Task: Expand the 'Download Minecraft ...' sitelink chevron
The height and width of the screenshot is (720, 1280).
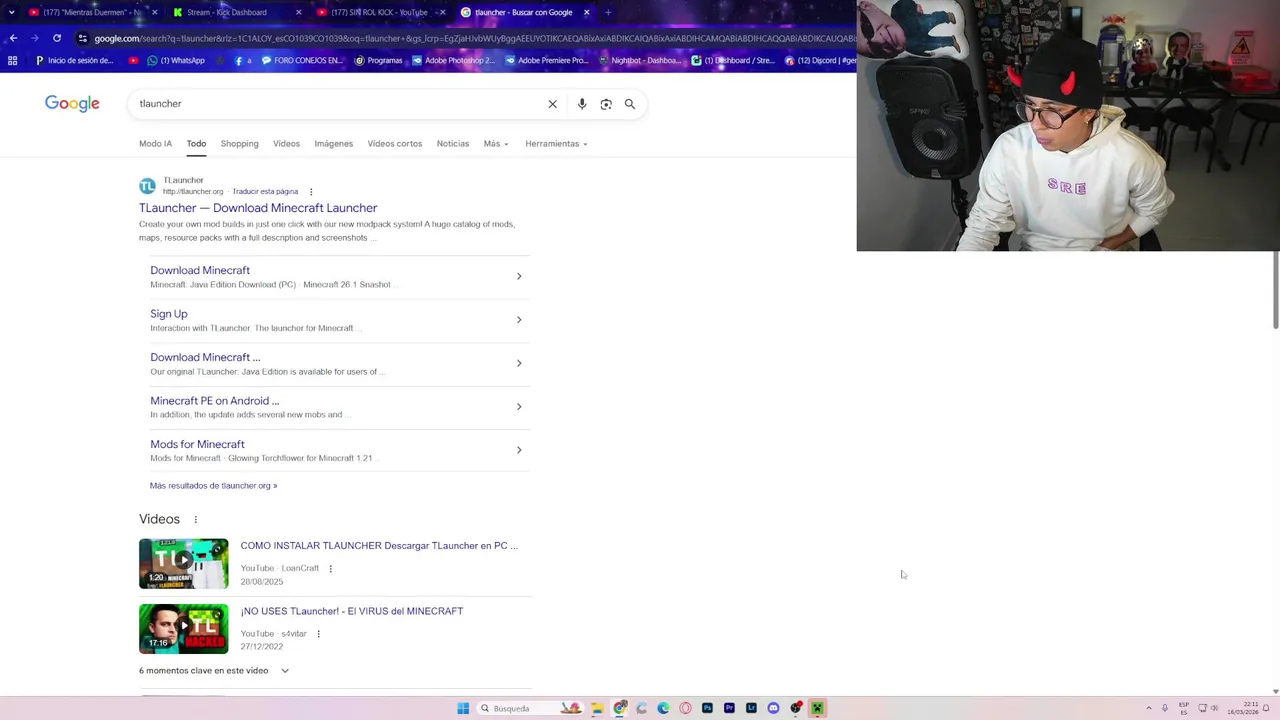Action: (x=519, y=363)
